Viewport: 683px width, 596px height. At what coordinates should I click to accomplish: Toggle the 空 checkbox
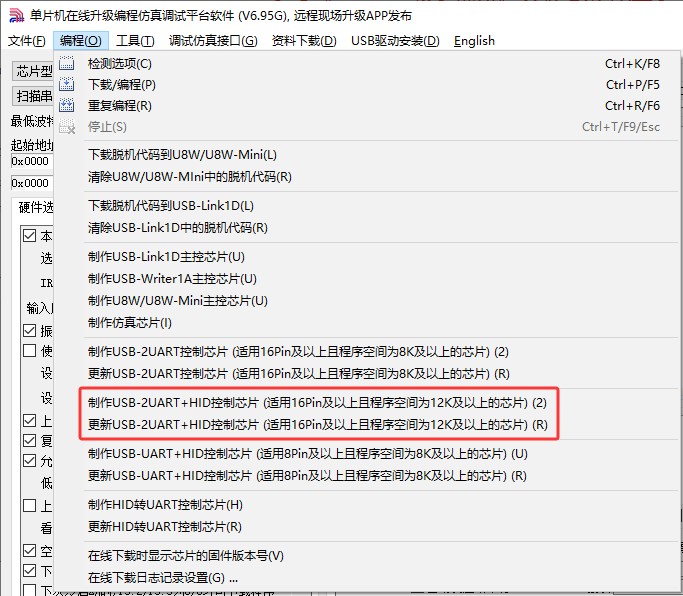pos(29,551)
